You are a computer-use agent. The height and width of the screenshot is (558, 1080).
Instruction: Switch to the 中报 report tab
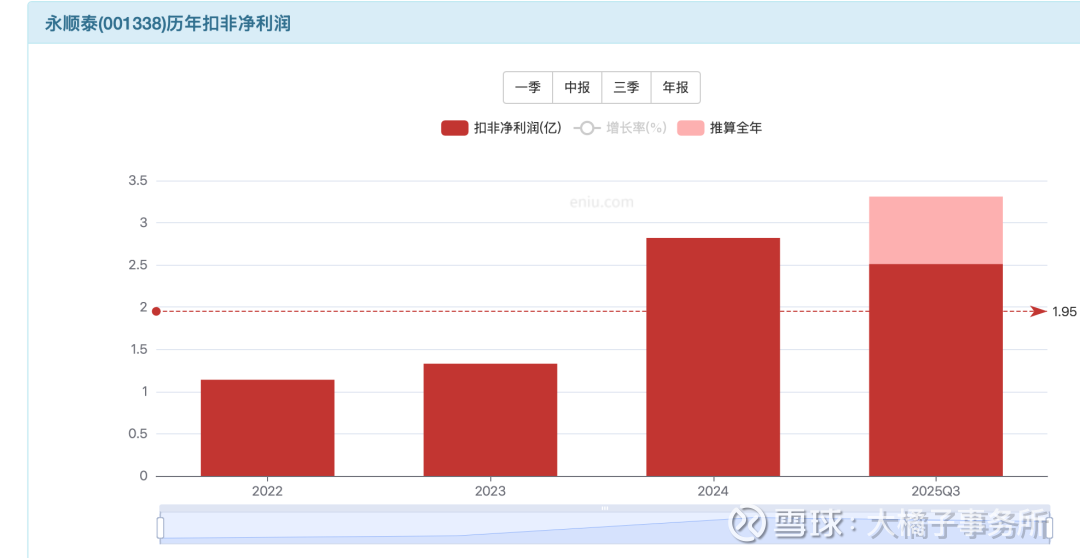577,87
